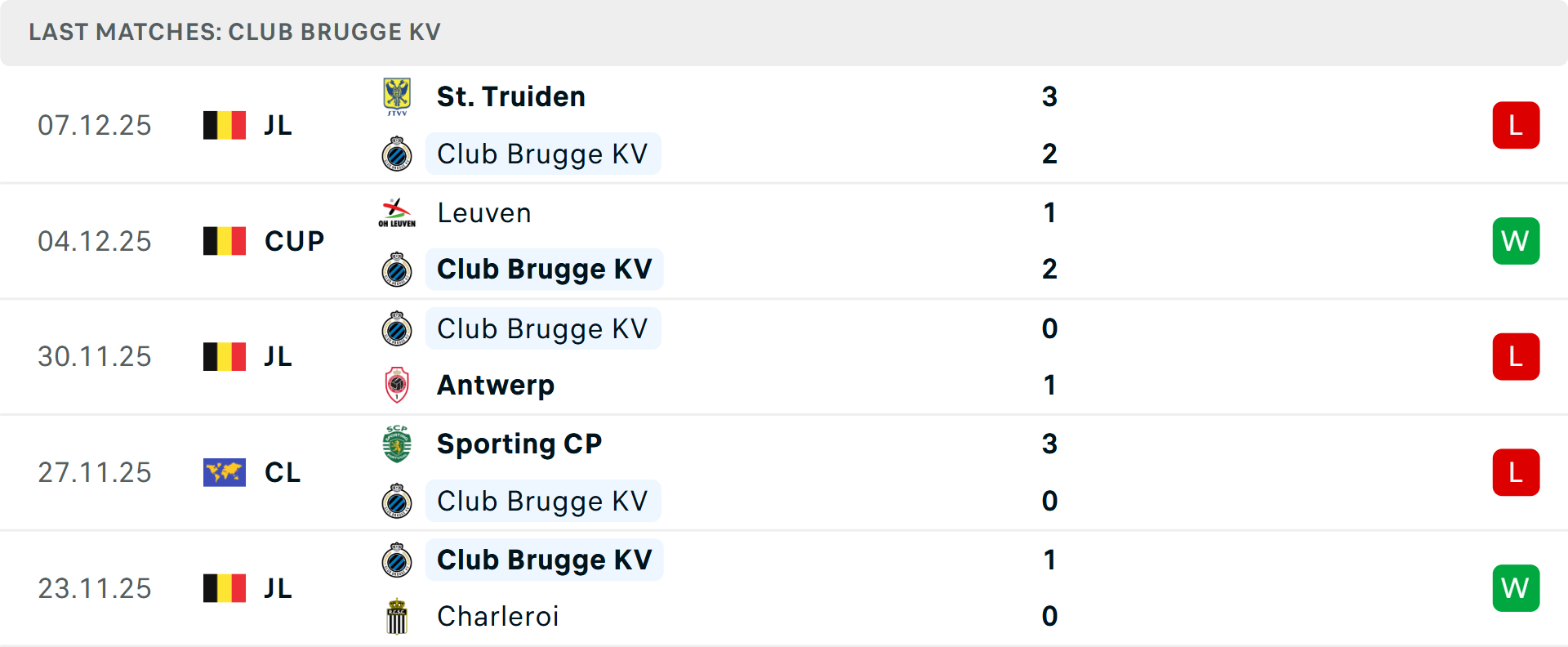Select the Leuven team logo

[x=398, y=212]
